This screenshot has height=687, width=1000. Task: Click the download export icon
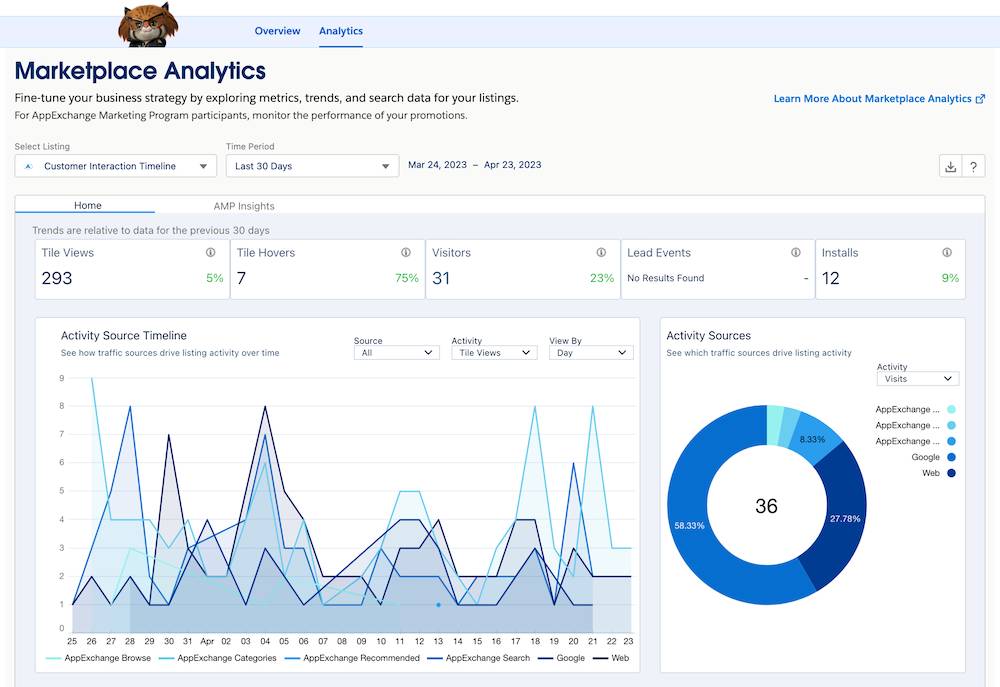[x=950, y=165]
